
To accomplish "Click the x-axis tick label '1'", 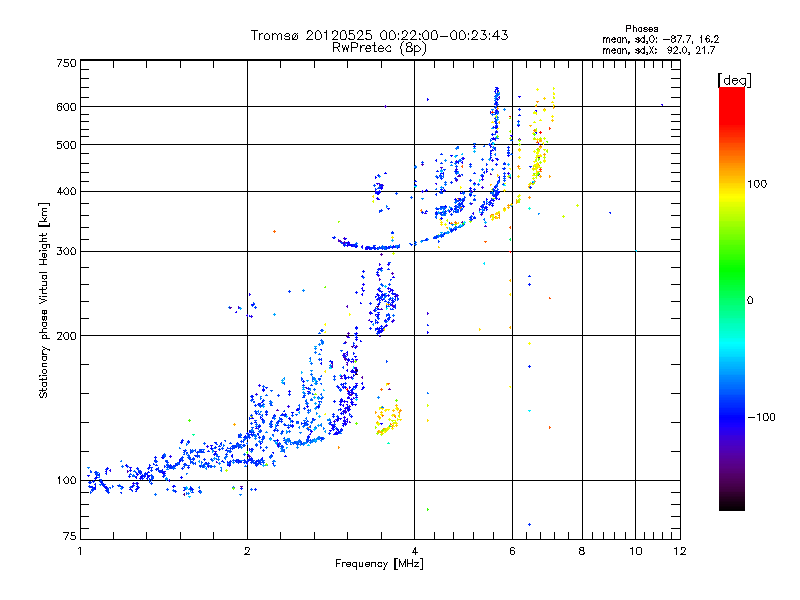I will [x=80, y=551].
